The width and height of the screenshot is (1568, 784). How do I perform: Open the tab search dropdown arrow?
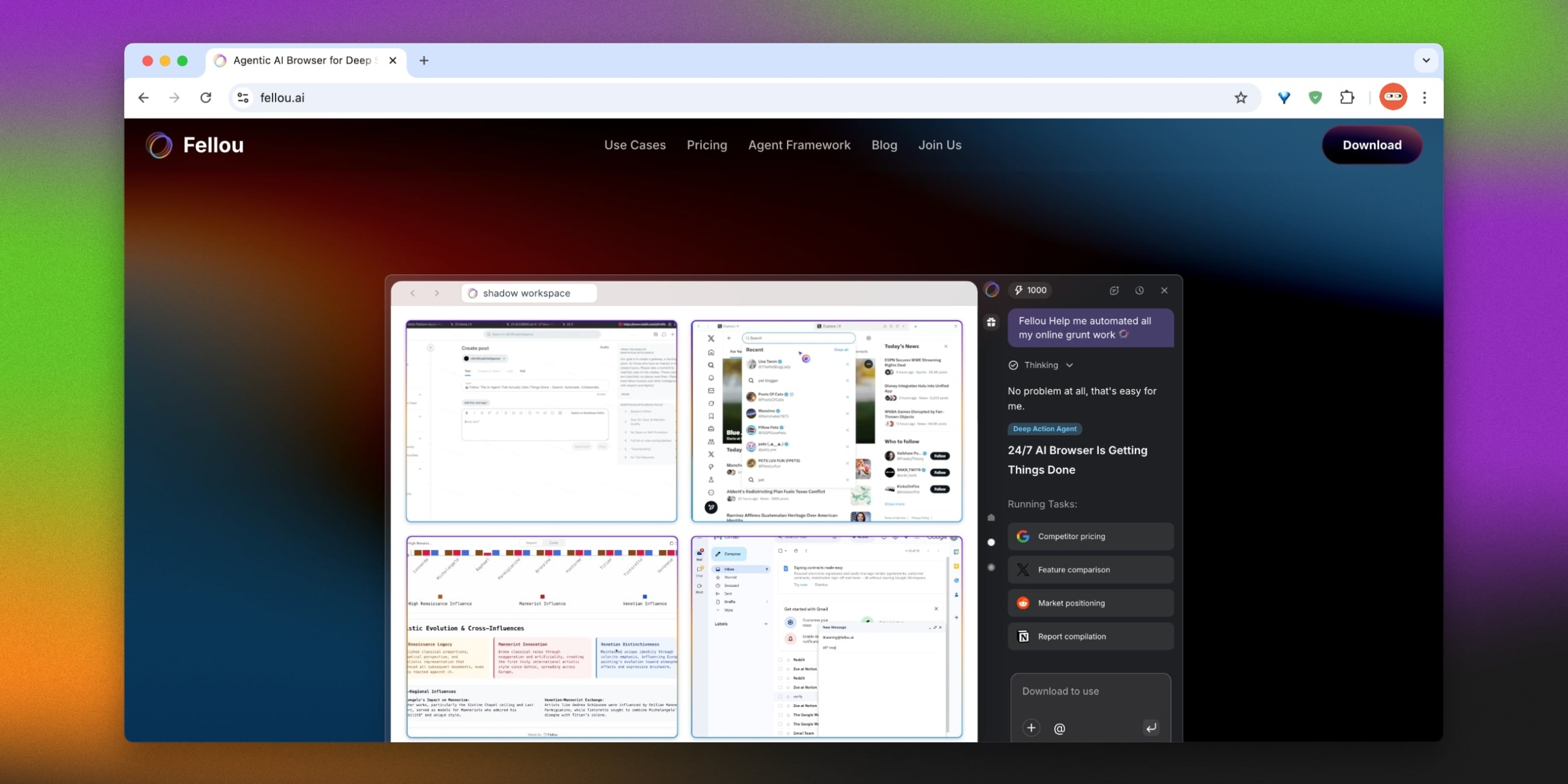click(1426, 60)
